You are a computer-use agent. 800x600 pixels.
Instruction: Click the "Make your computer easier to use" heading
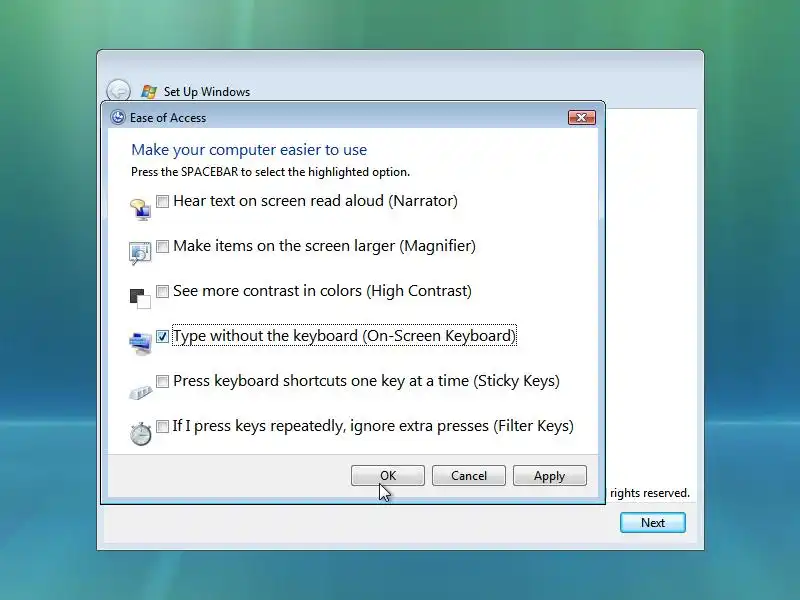coord(249,149)
